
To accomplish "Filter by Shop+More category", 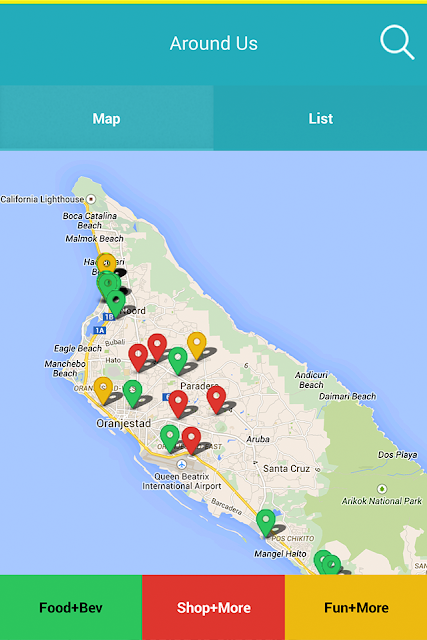I will 214,607.
